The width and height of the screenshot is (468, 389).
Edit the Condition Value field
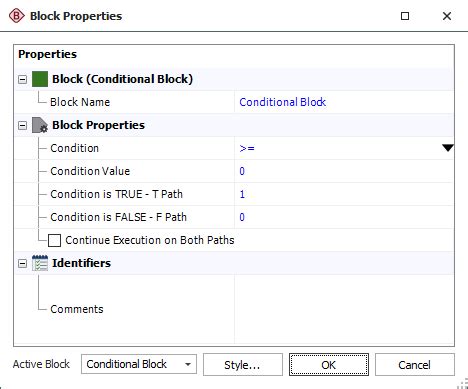344,171
